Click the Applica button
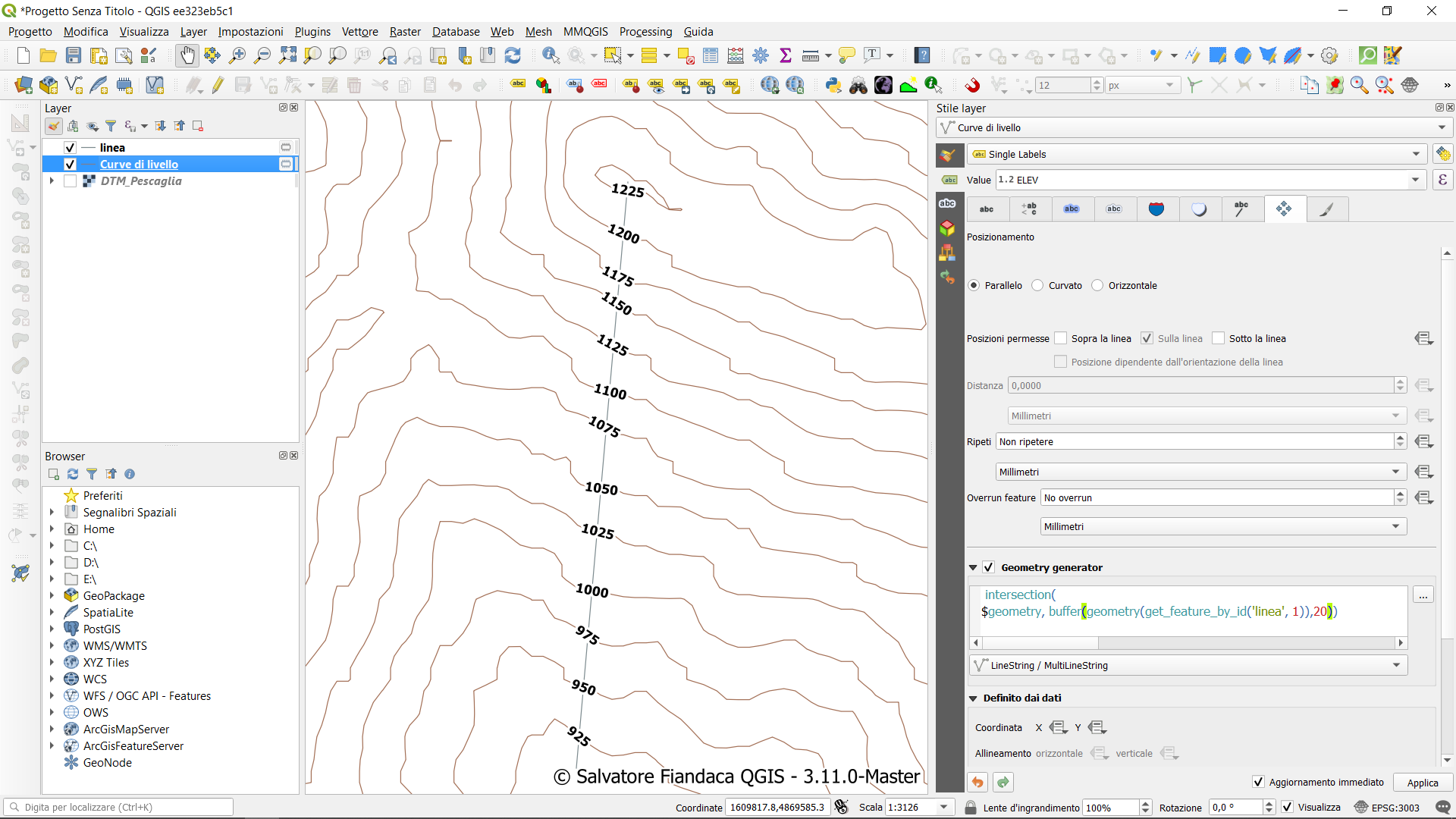The height and width of the screenshot is (819, 1456). pos(1422,783)
